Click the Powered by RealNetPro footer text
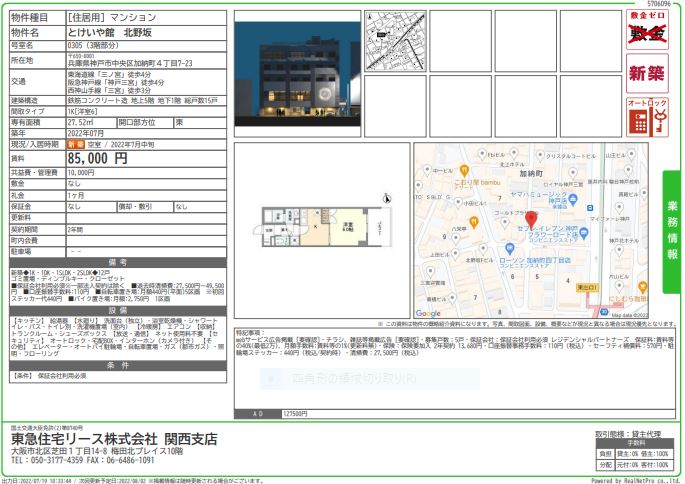The width and height of the screenshot is (686, 484). point(635,480)
